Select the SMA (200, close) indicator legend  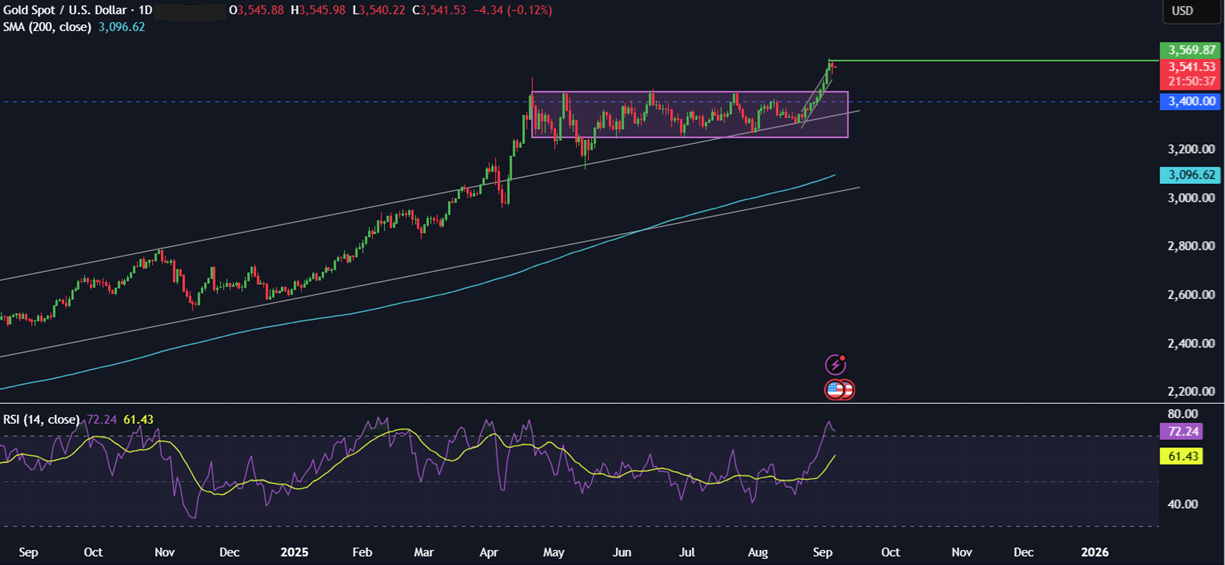(x=48, y=27)
